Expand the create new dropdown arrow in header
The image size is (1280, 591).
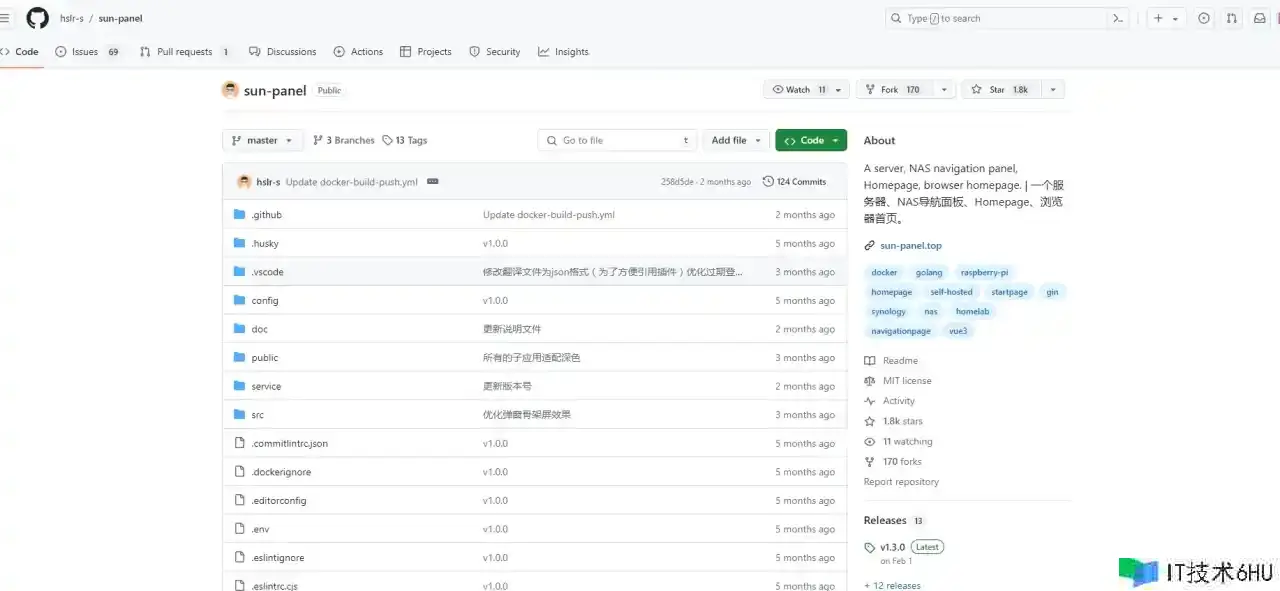click(x=1175, y=18)
